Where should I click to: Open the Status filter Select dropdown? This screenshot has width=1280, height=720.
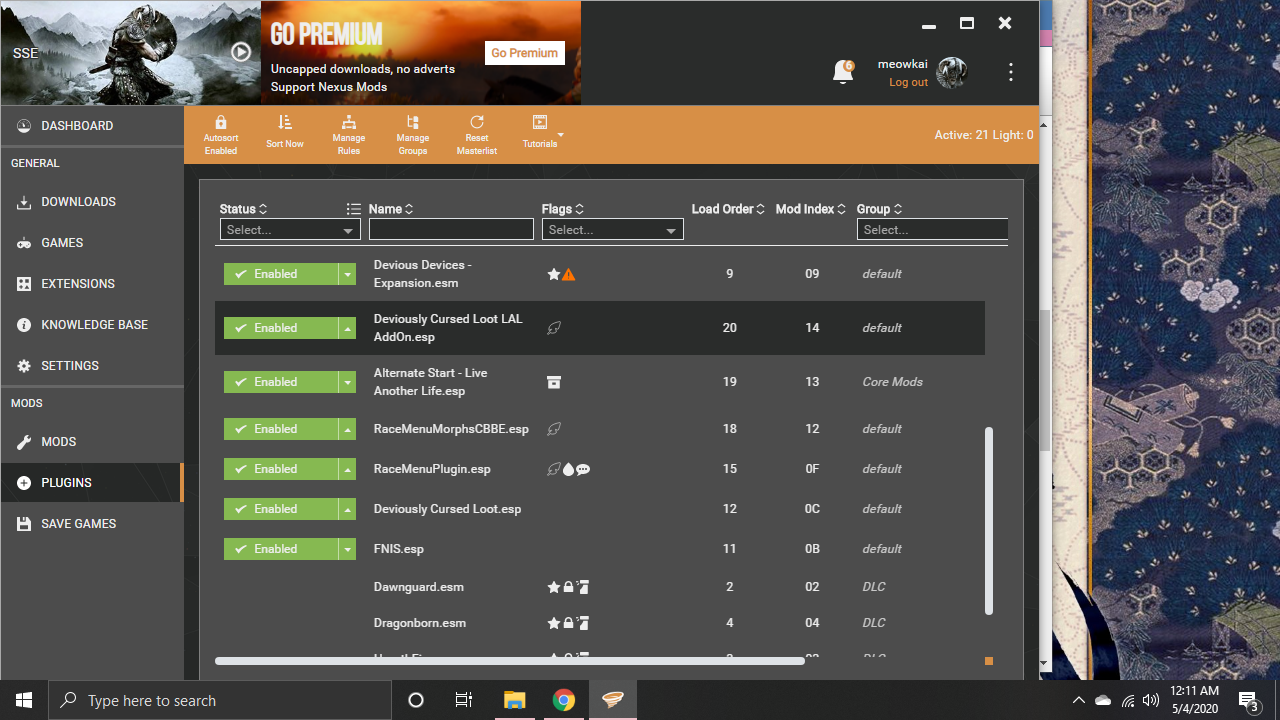pyautogui.click(x=290, y=230)
